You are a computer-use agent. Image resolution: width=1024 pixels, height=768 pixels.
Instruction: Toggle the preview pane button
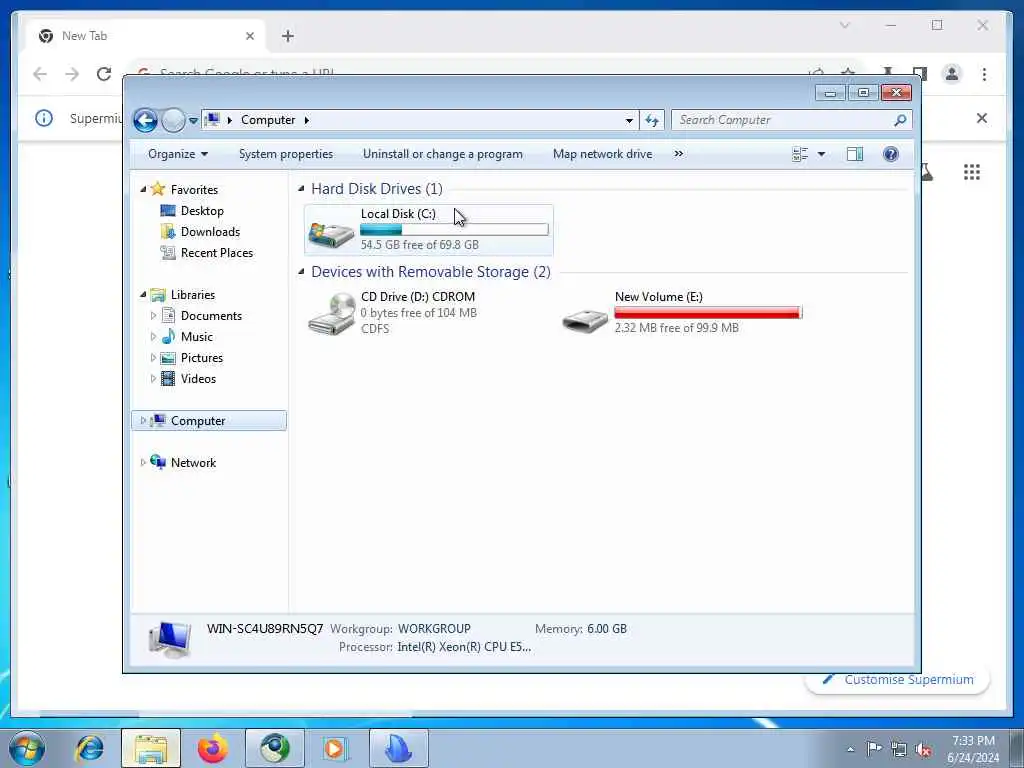click(855, 154)
